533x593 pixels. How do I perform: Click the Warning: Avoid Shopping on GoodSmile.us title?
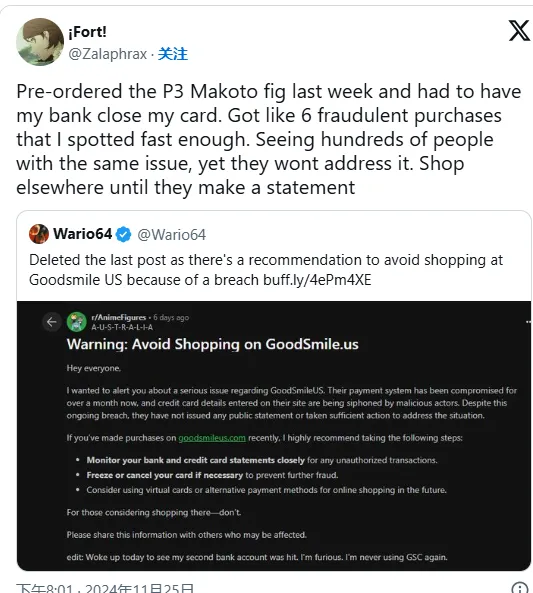pyautogui.click(x=213, y=345)
